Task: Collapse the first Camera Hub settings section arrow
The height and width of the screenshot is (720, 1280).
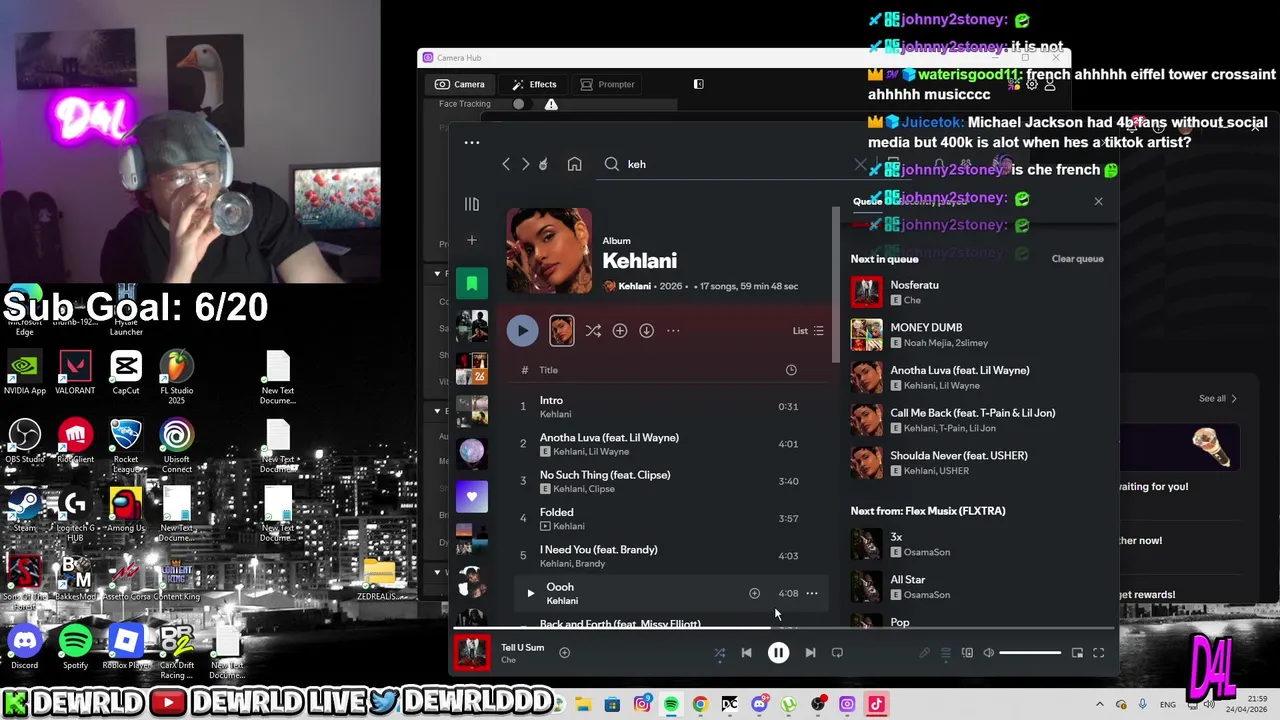Action: (437, 274)
